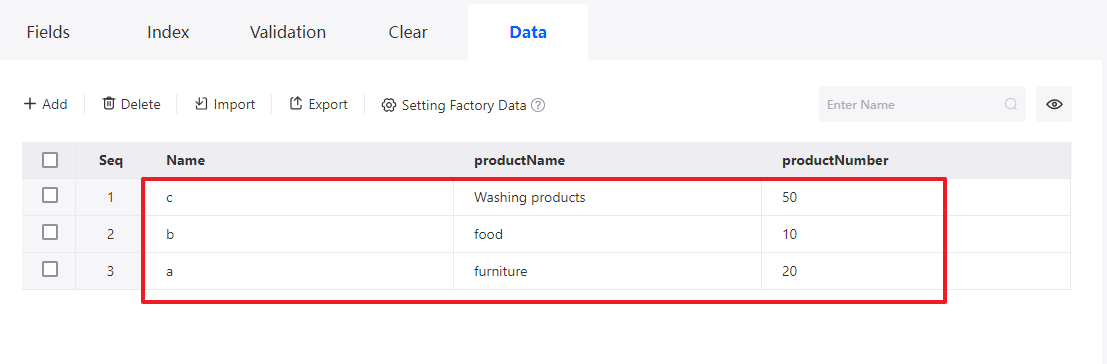The width and height of the screenshot is (1107, 364).
Task: Click the search magnifier icon
Action: click(x=1011, y=104)
